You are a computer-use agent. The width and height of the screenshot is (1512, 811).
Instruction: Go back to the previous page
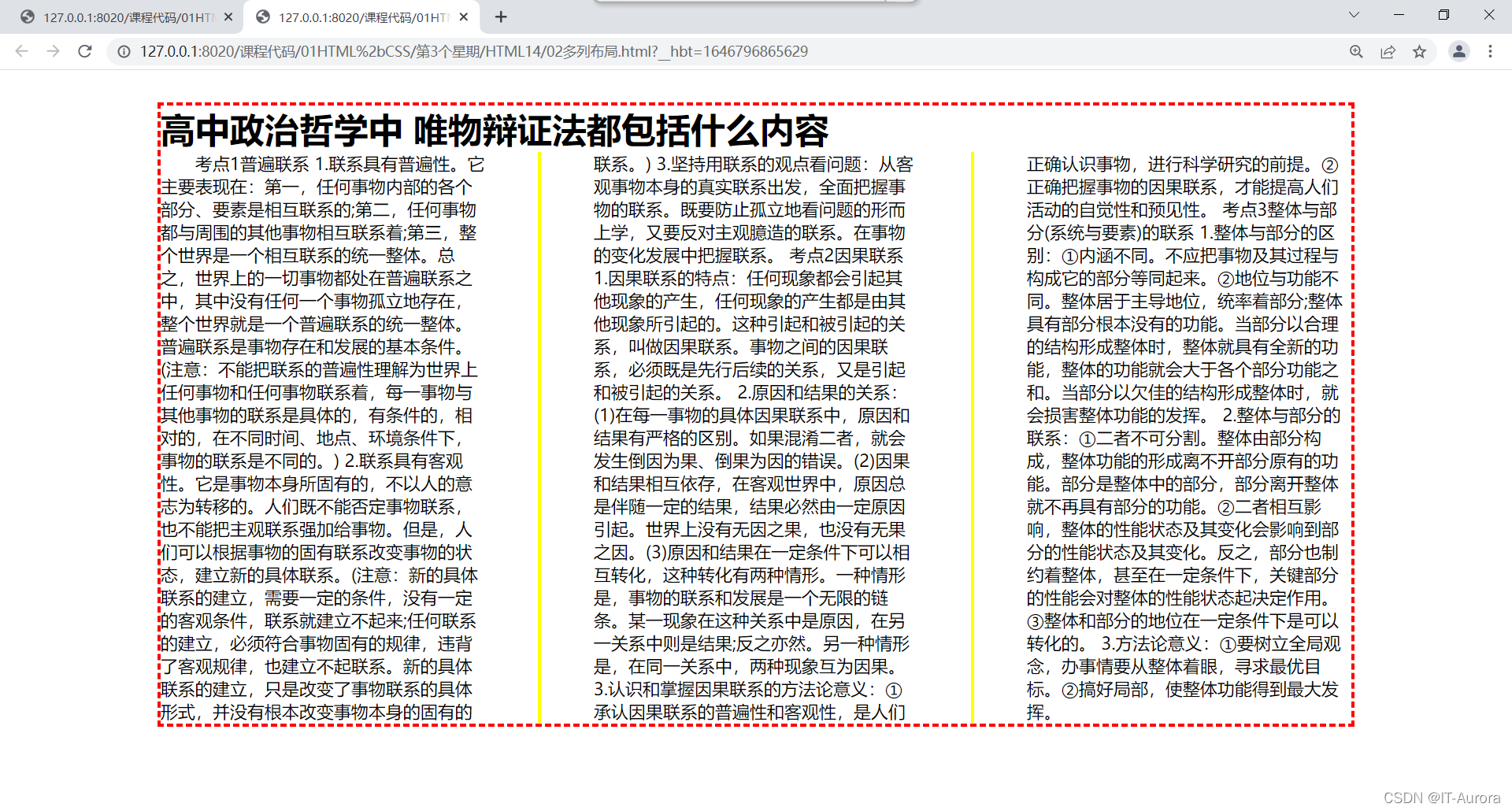21,51
